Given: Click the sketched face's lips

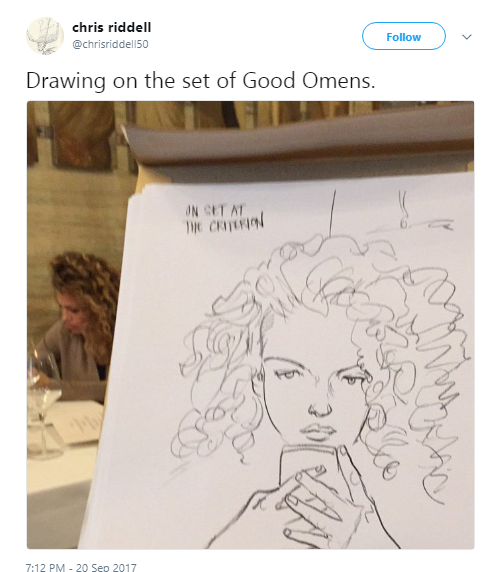Looking at the screenshot, I should (317, 431).
